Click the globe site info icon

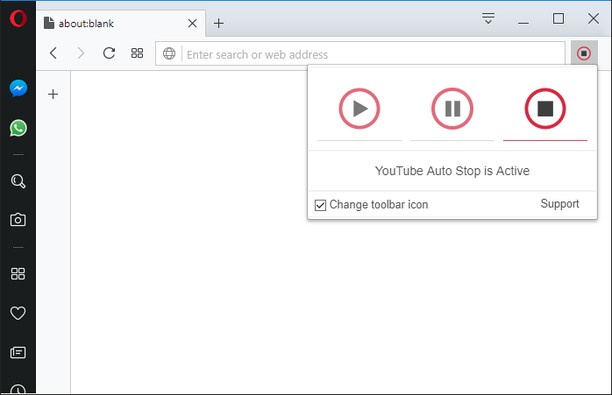pyautogui.click(x=169, y=53)
